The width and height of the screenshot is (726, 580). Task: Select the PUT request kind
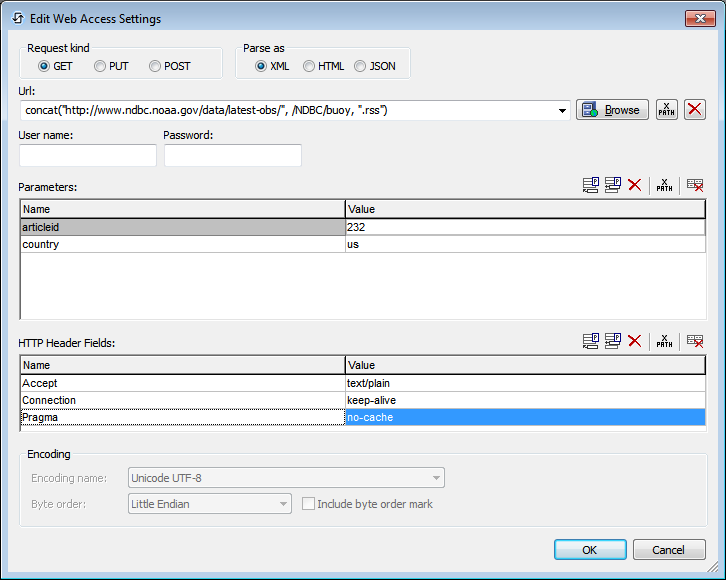[100, 66]
